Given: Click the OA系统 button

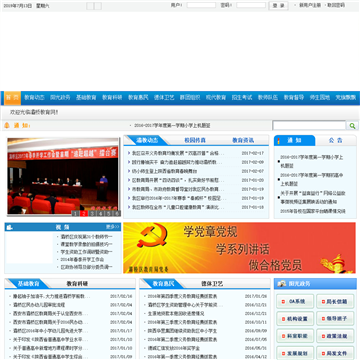Looking at the screenshot, I should point(295,301).
